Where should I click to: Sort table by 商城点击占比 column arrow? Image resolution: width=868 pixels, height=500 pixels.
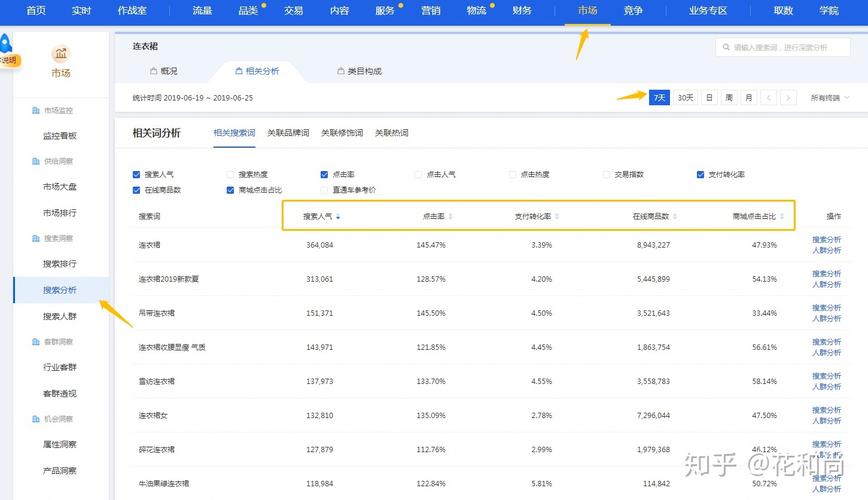pos(782,217)
